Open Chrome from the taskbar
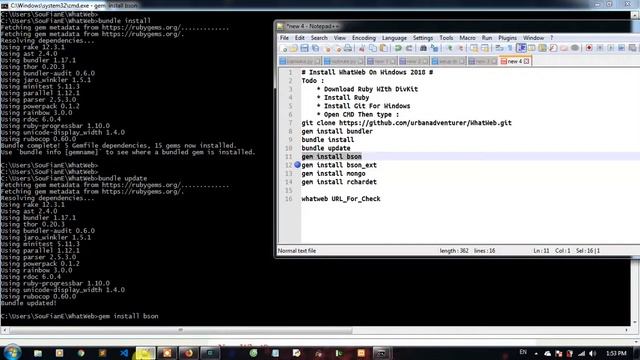The height and width of the screenshot is (360, 640). point(80,353)
